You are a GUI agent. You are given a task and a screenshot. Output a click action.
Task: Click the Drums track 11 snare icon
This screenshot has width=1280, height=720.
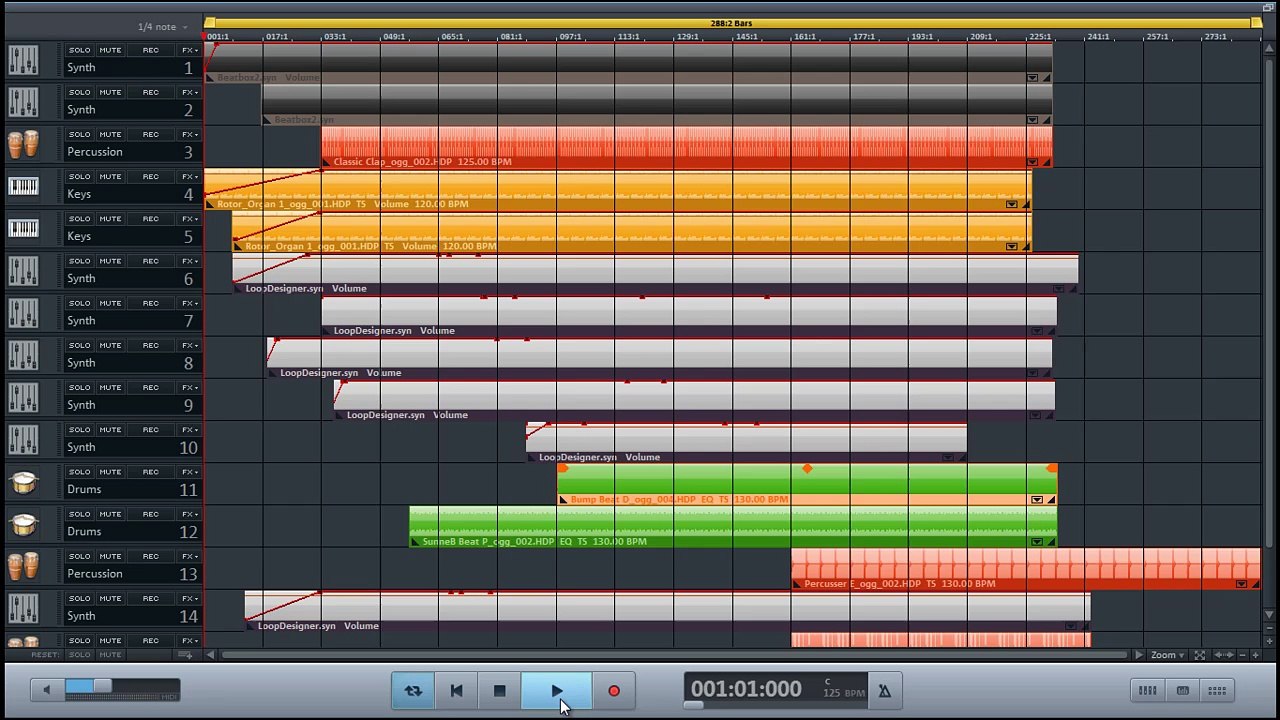coord(23,483)
